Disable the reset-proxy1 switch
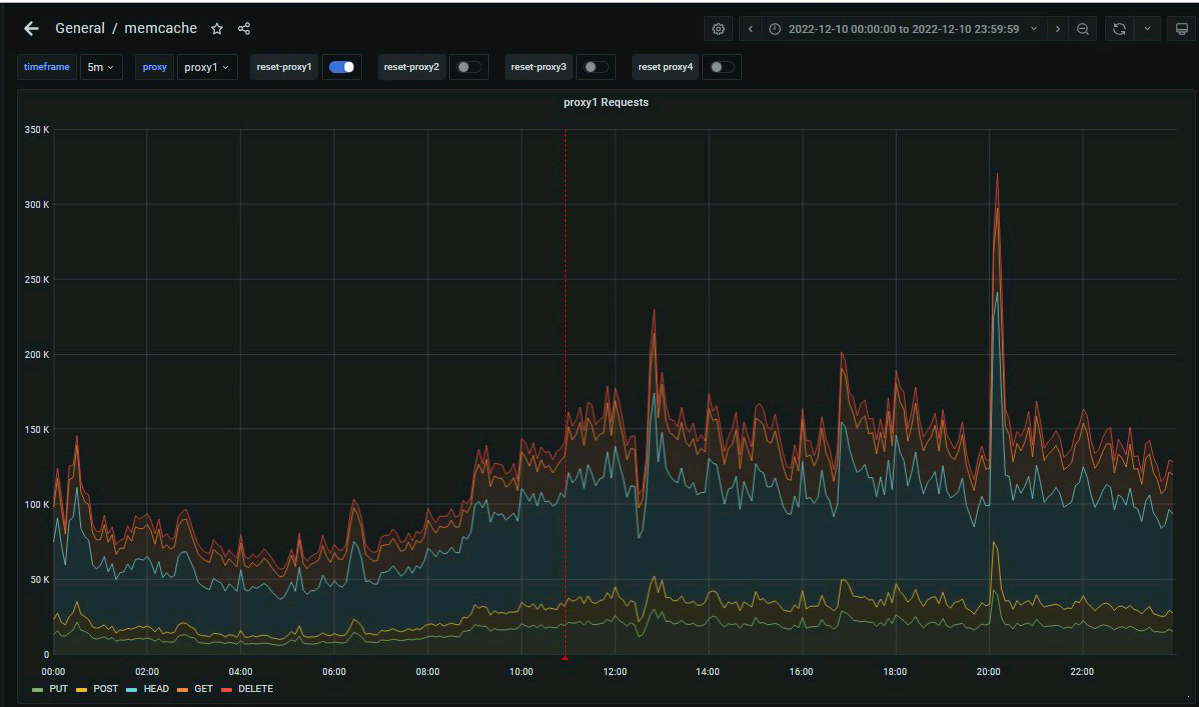 point(341,67)
